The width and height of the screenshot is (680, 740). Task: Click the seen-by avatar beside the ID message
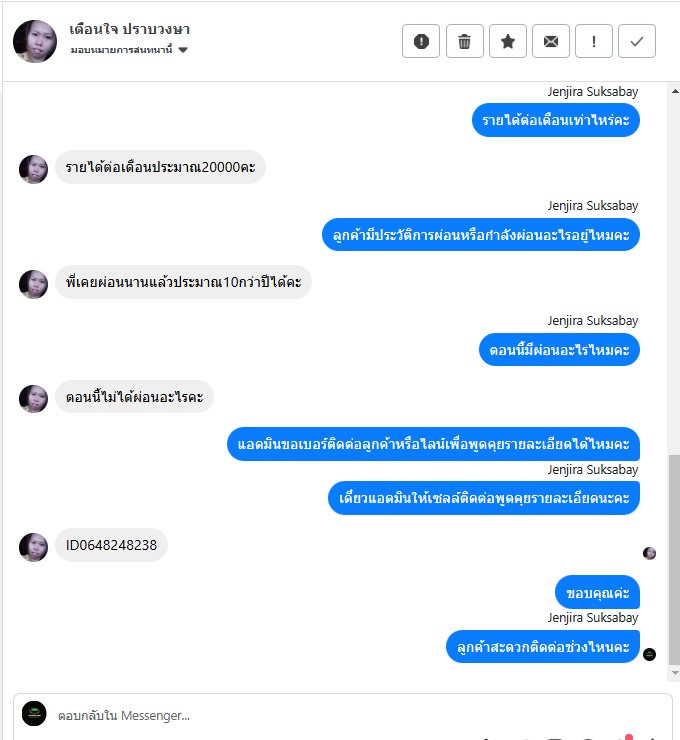pyautogui.click(x=649, y=553)
